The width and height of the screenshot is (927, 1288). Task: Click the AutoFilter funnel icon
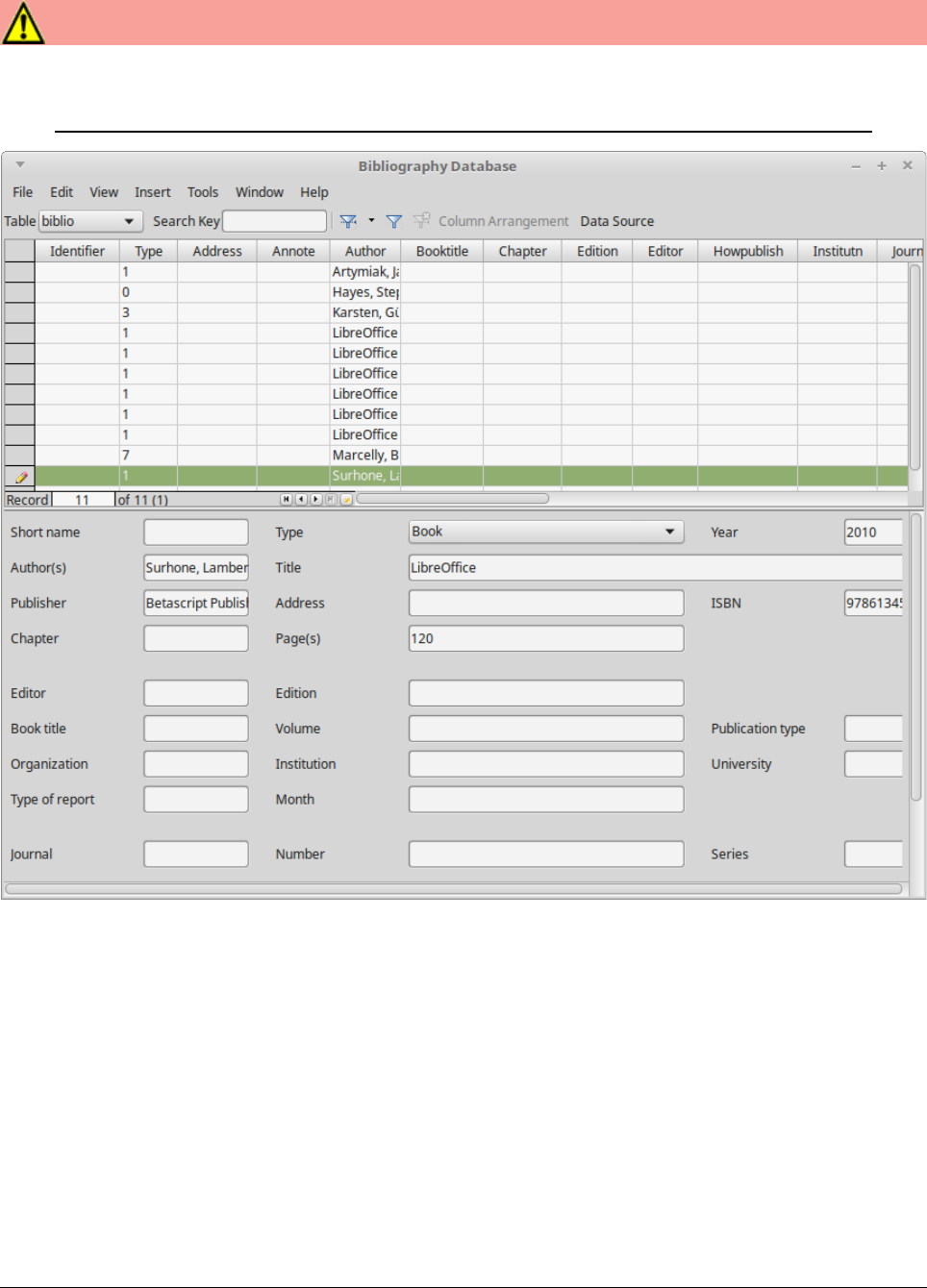[348, 221]
